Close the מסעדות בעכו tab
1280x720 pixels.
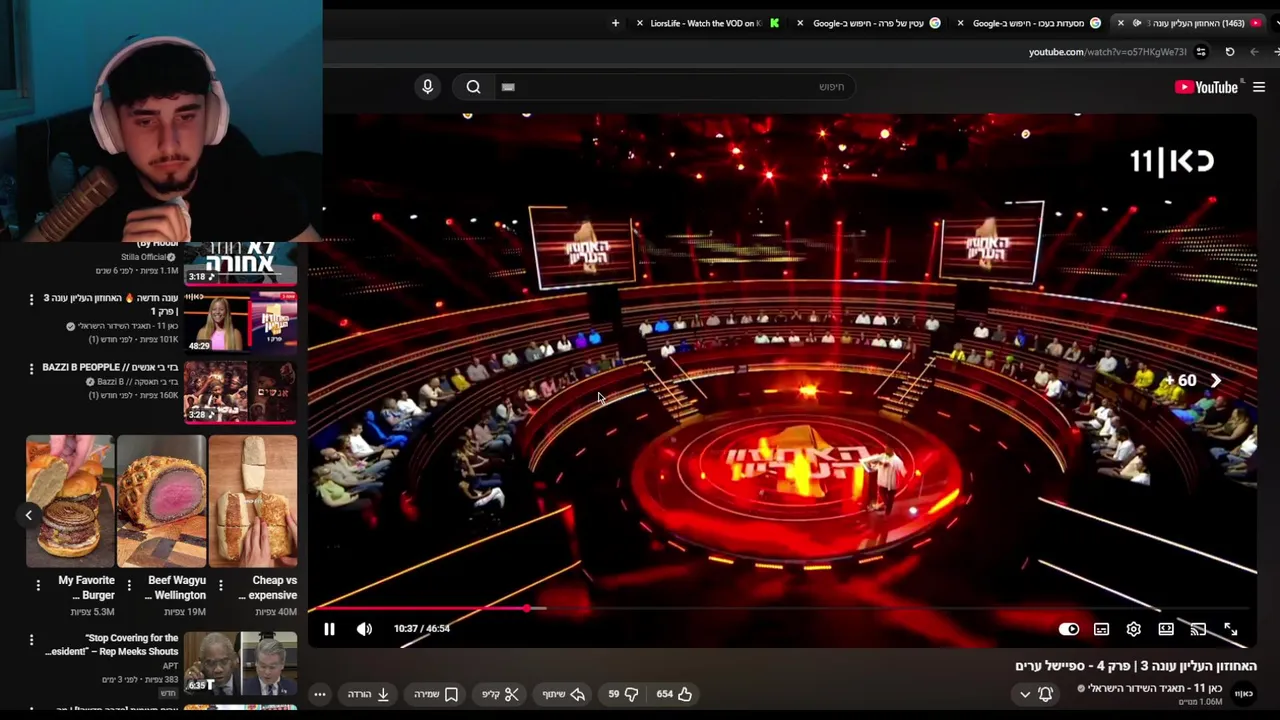[960, 23]
